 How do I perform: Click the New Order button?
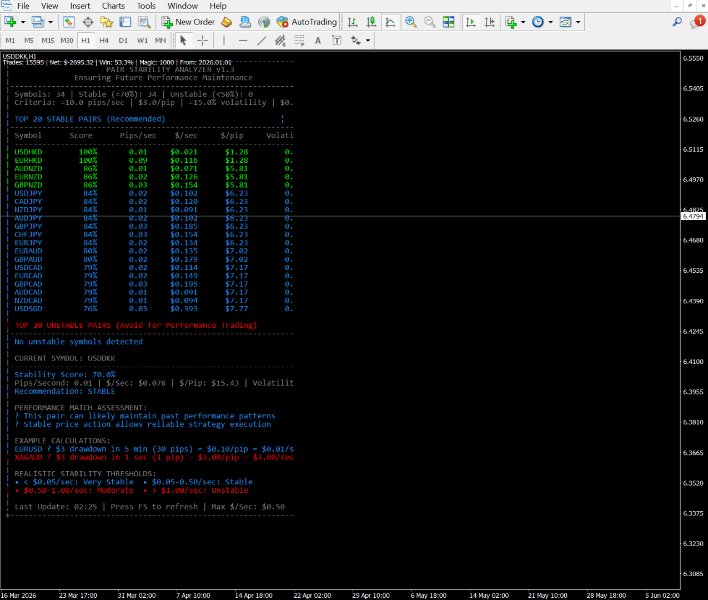click(188, 22)
